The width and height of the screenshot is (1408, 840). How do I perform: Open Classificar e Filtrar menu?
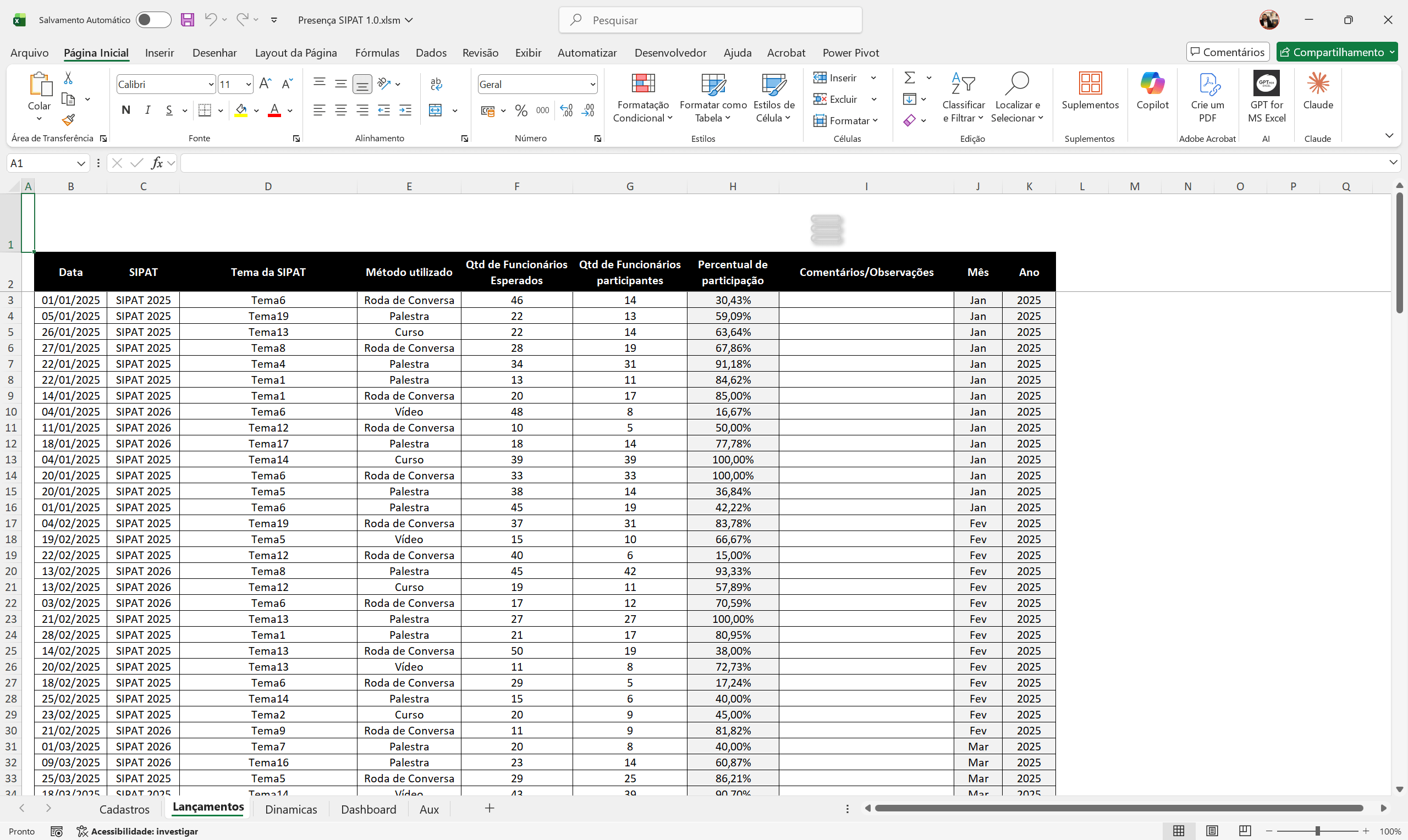click(964, 98)
